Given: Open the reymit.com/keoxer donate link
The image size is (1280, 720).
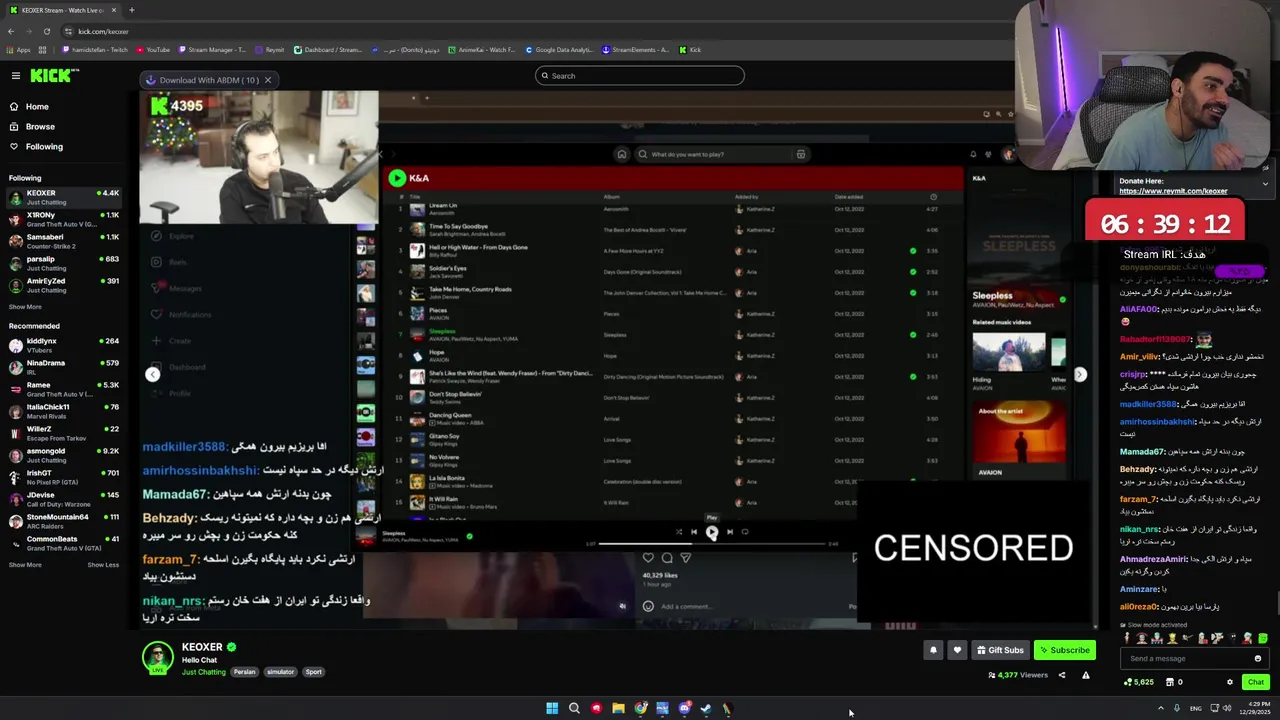Looking at the screenshot, I should 1173,191.
